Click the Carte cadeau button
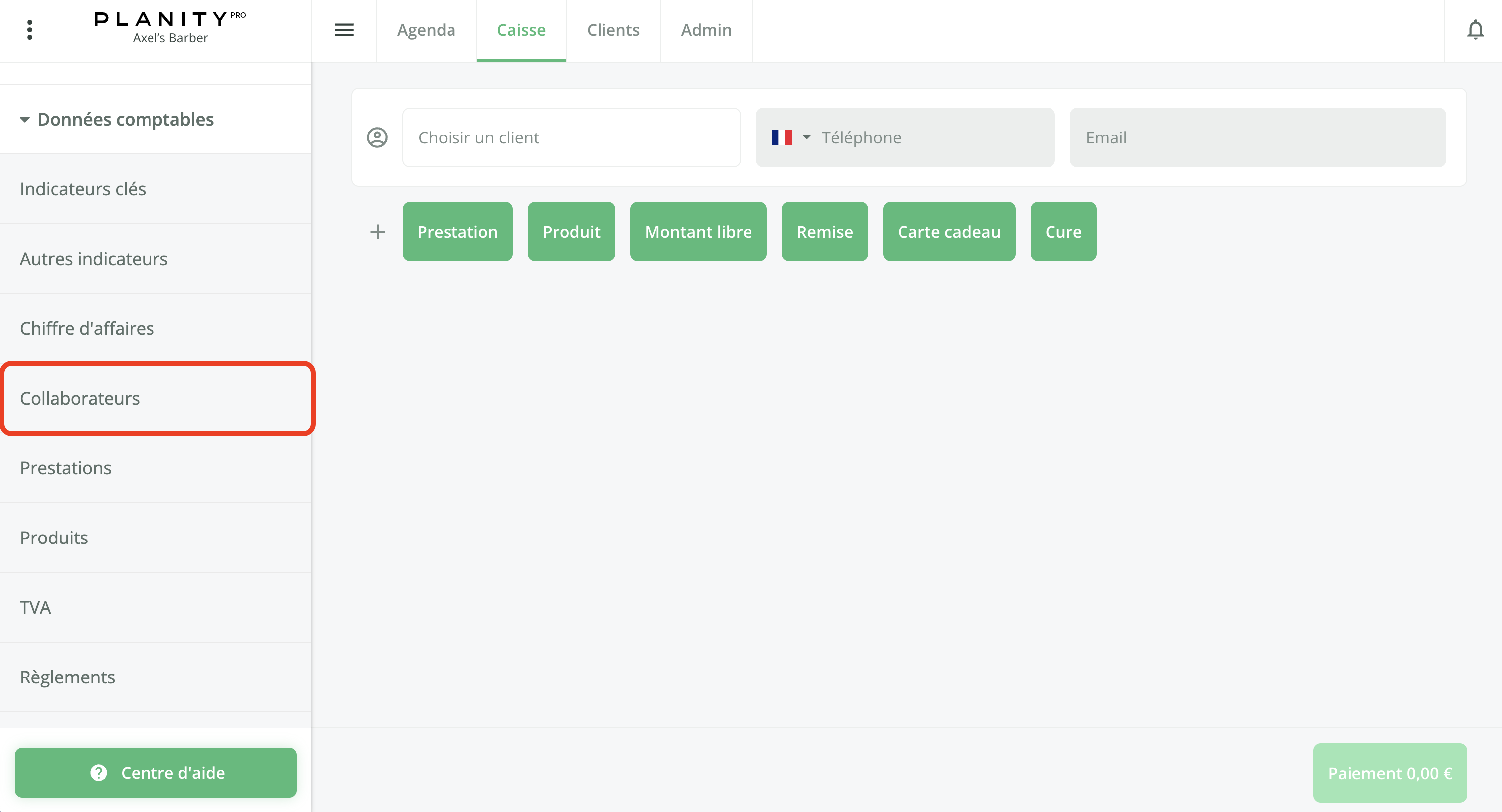The height and width of the screenshot is (812, 1502). [x=949, y=232]
